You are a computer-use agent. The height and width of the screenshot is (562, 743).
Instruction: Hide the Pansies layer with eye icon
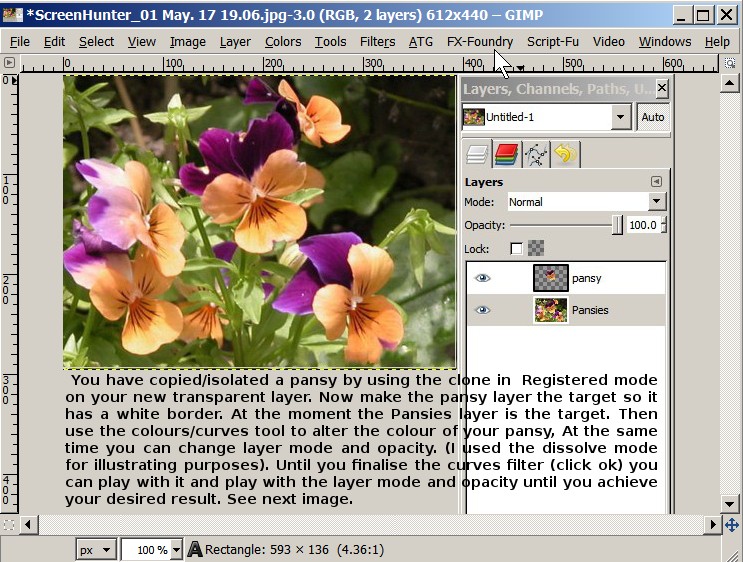tap(482, 310)
